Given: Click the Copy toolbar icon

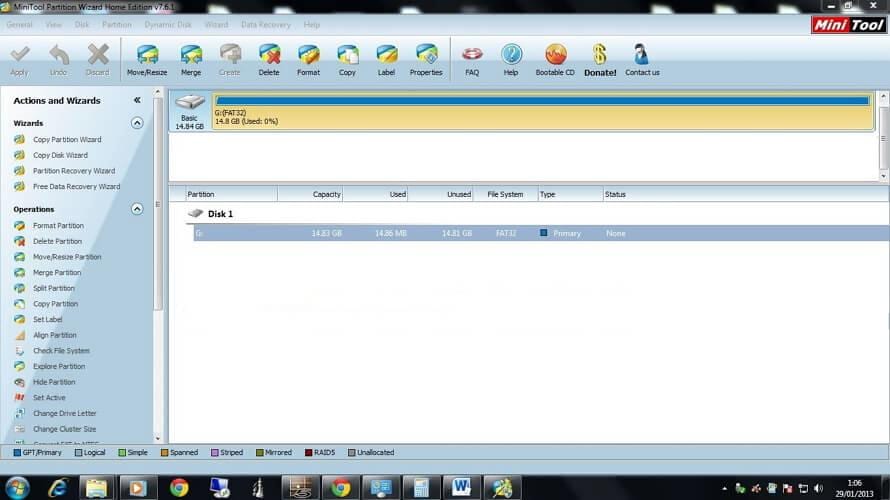Looking at the screenshot, I should 347,54.
